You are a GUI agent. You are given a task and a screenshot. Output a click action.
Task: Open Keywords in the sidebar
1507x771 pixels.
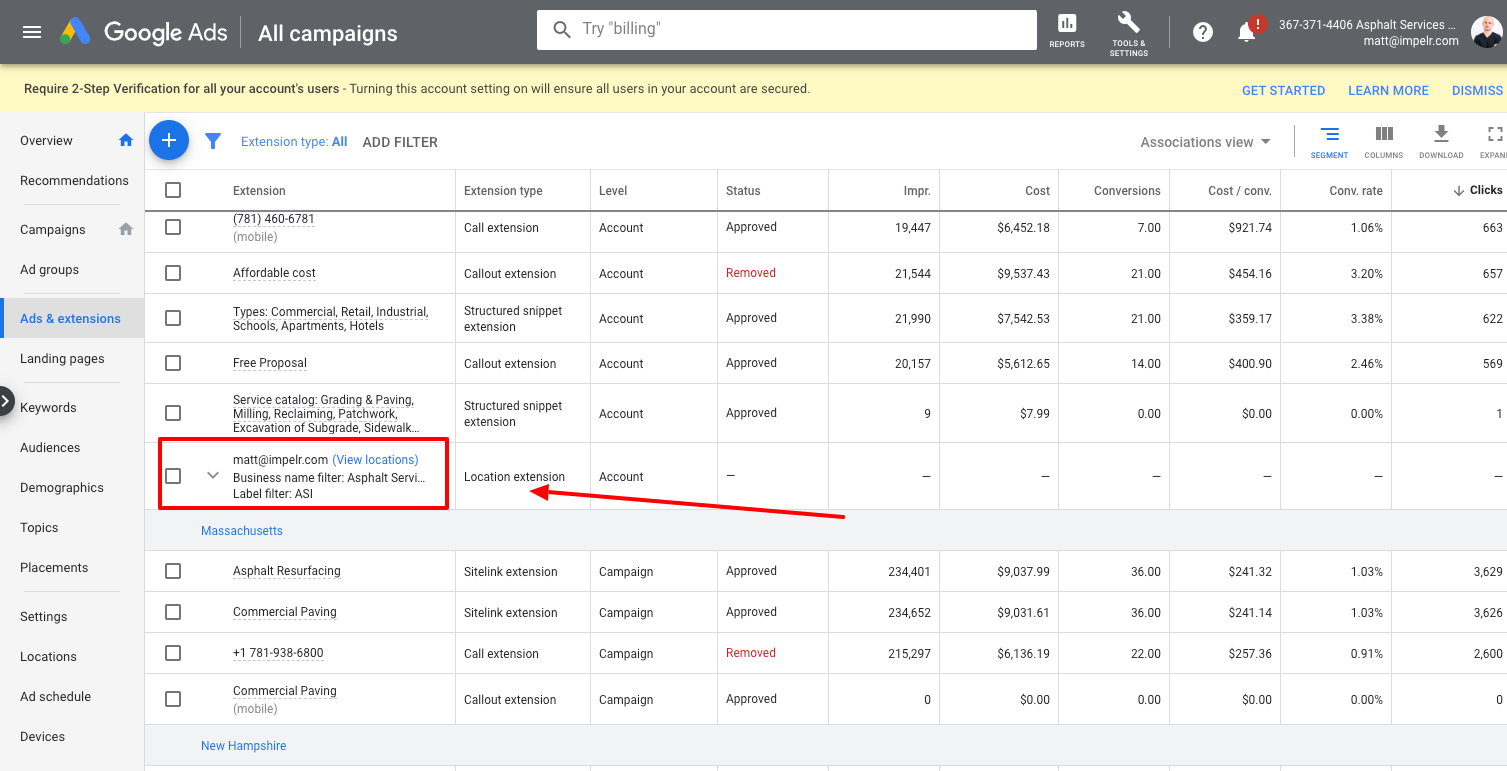coord(48,408)
